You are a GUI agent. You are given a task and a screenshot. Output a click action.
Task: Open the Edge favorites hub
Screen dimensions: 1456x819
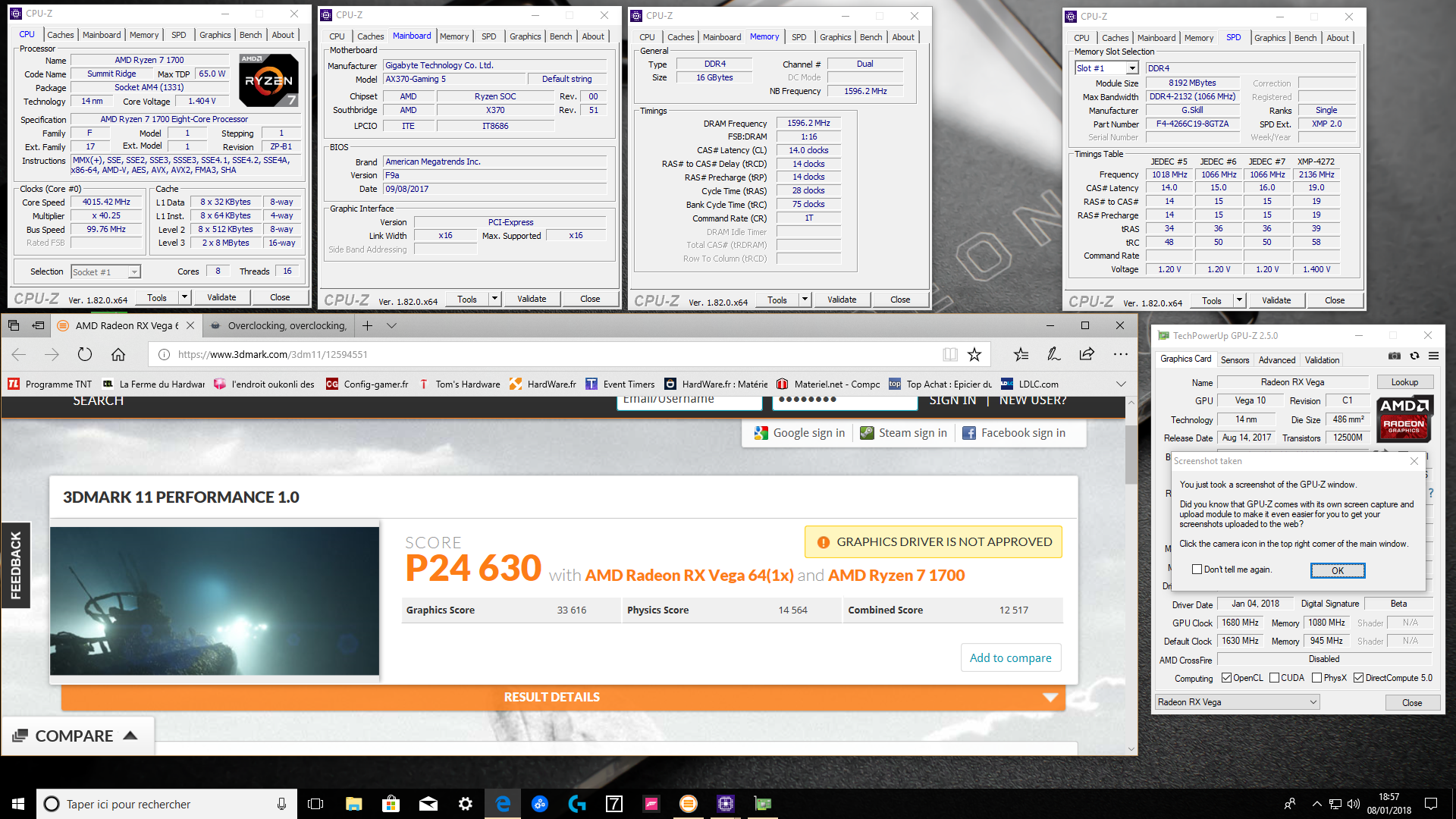[x=1021, y=354]
